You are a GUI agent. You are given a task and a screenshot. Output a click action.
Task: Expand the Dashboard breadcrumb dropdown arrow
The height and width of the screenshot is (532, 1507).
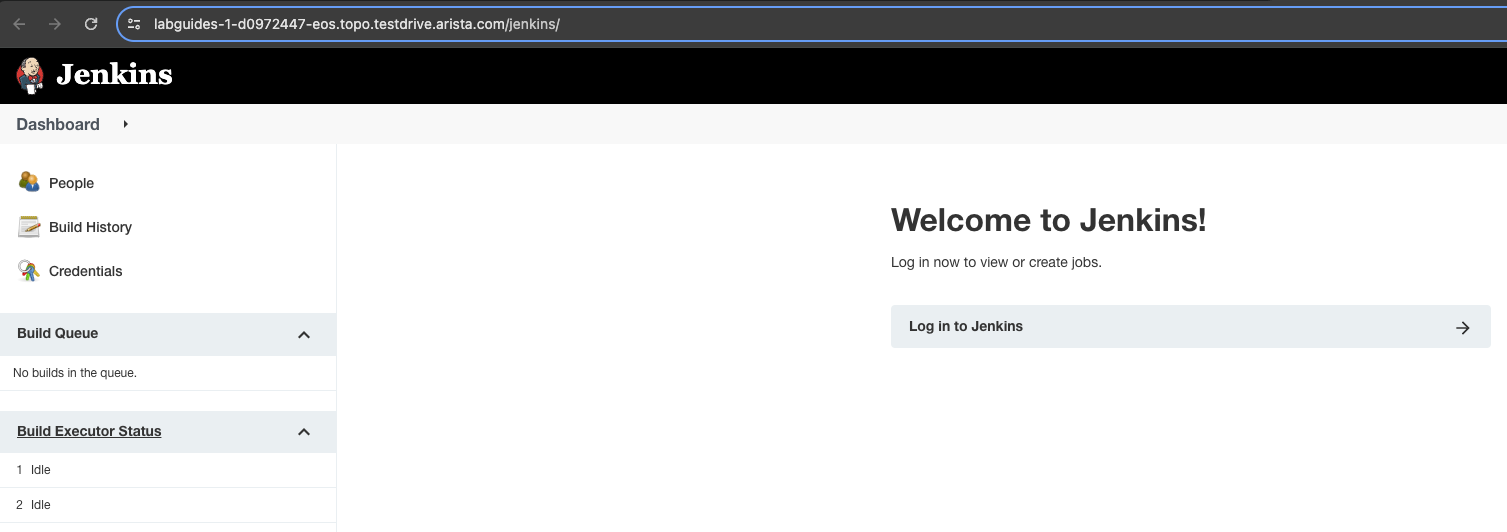(125, 124)
